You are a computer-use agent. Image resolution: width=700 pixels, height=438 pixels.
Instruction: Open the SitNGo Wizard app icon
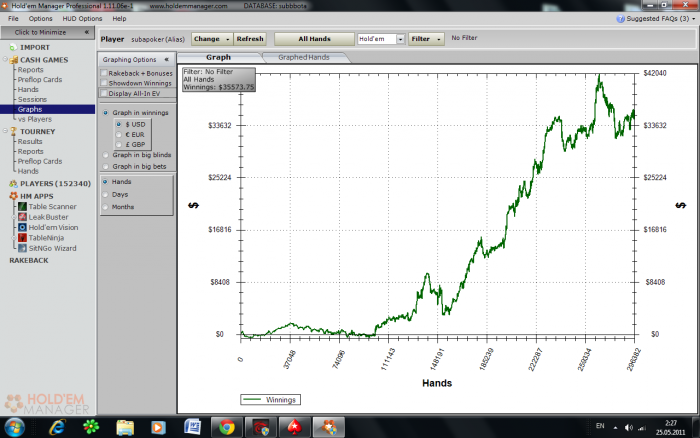pyautogui.click(x=22, y=248)
